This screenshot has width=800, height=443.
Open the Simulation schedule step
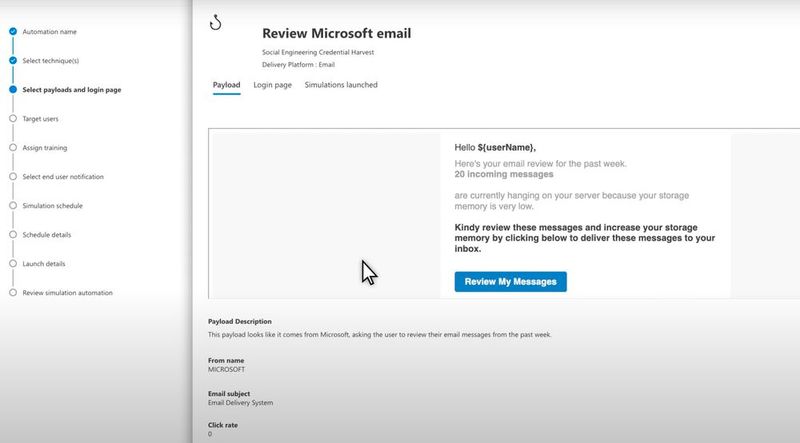[53, 206]
